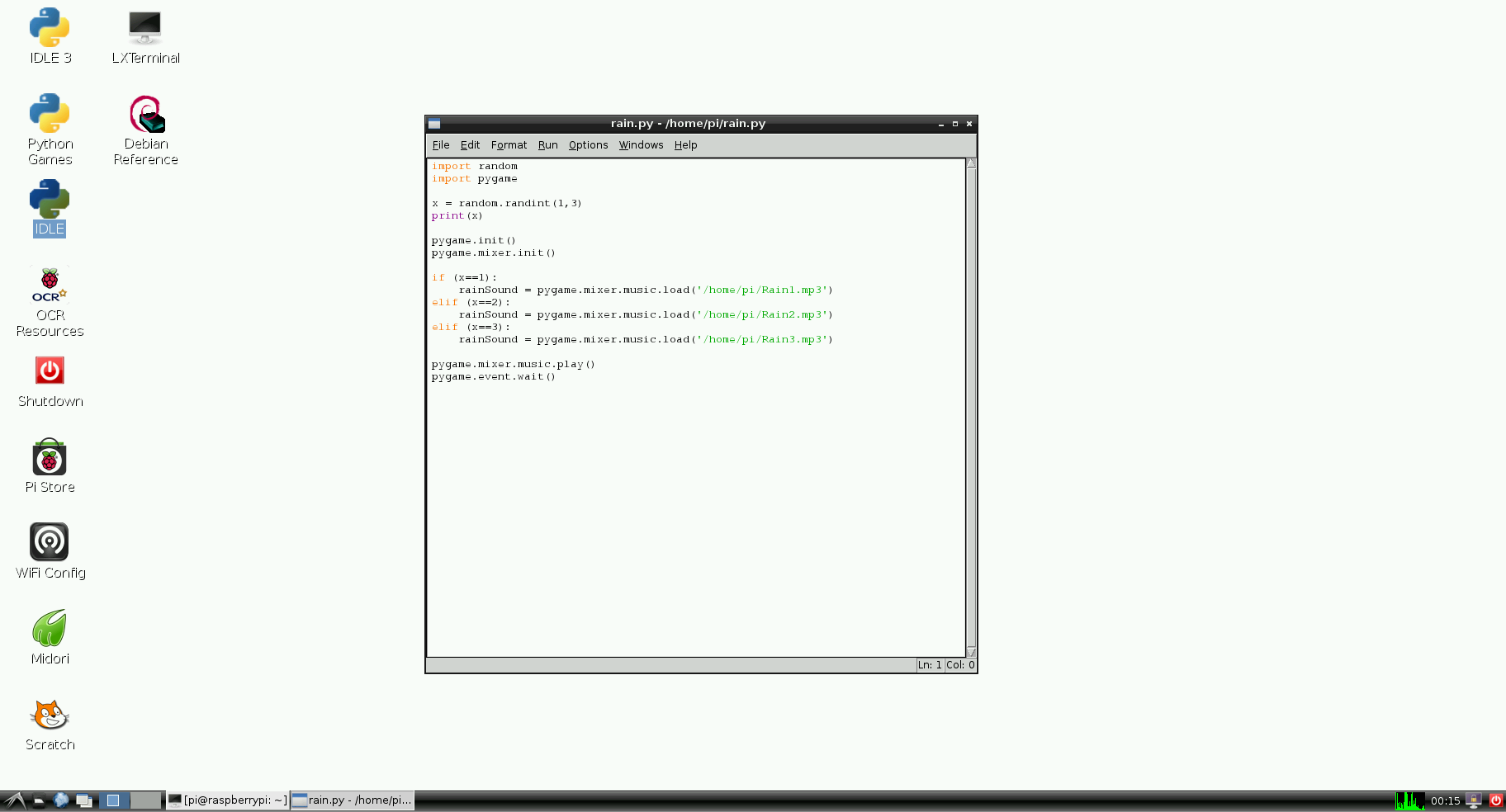This screenshot has height=812, width=1506.
Task: Open the Help menu
Action: point(685,145)
